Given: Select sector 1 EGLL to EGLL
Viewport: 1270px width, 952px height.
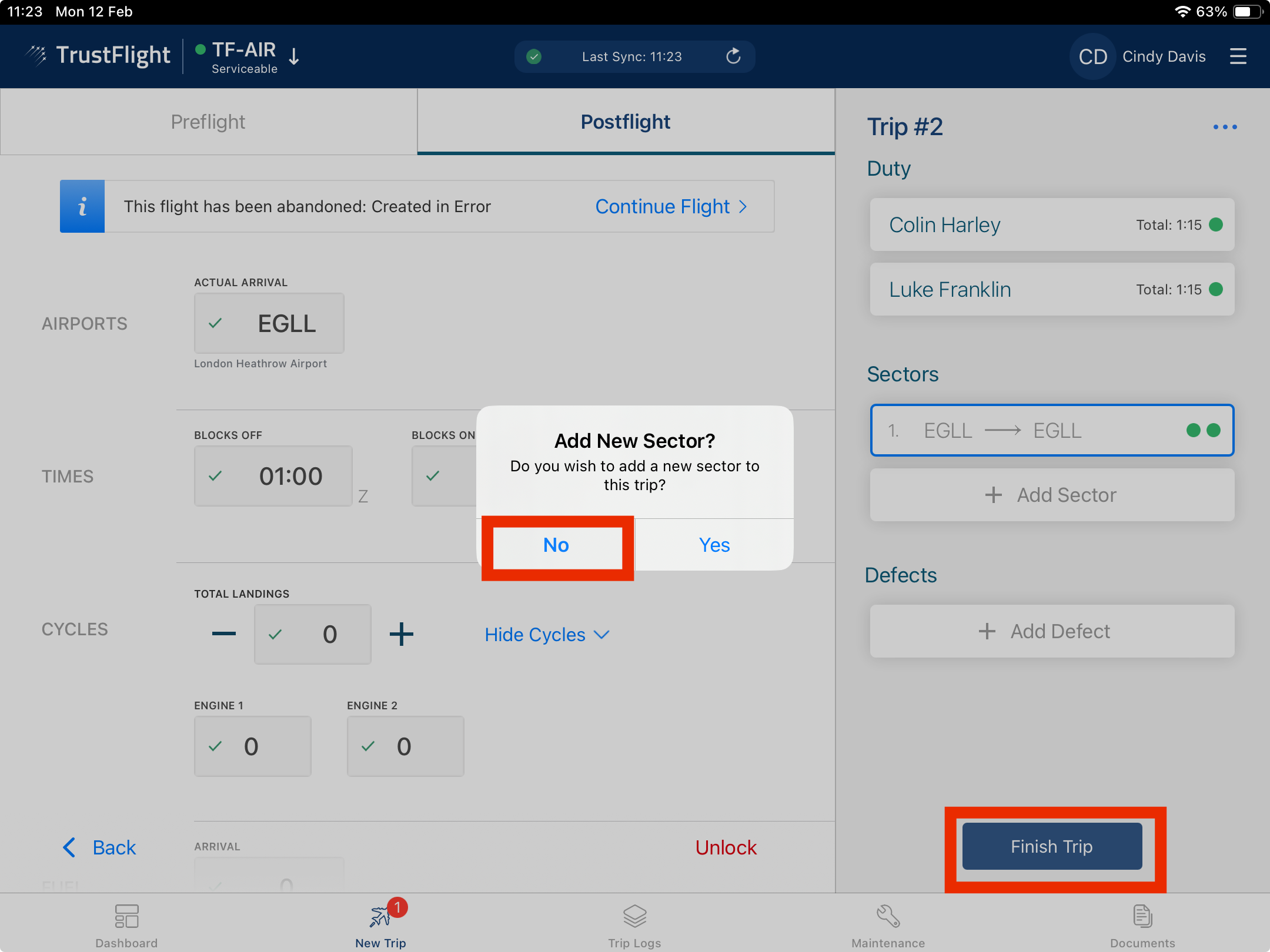Looking at the screenshot, I should pos(1052,430).
